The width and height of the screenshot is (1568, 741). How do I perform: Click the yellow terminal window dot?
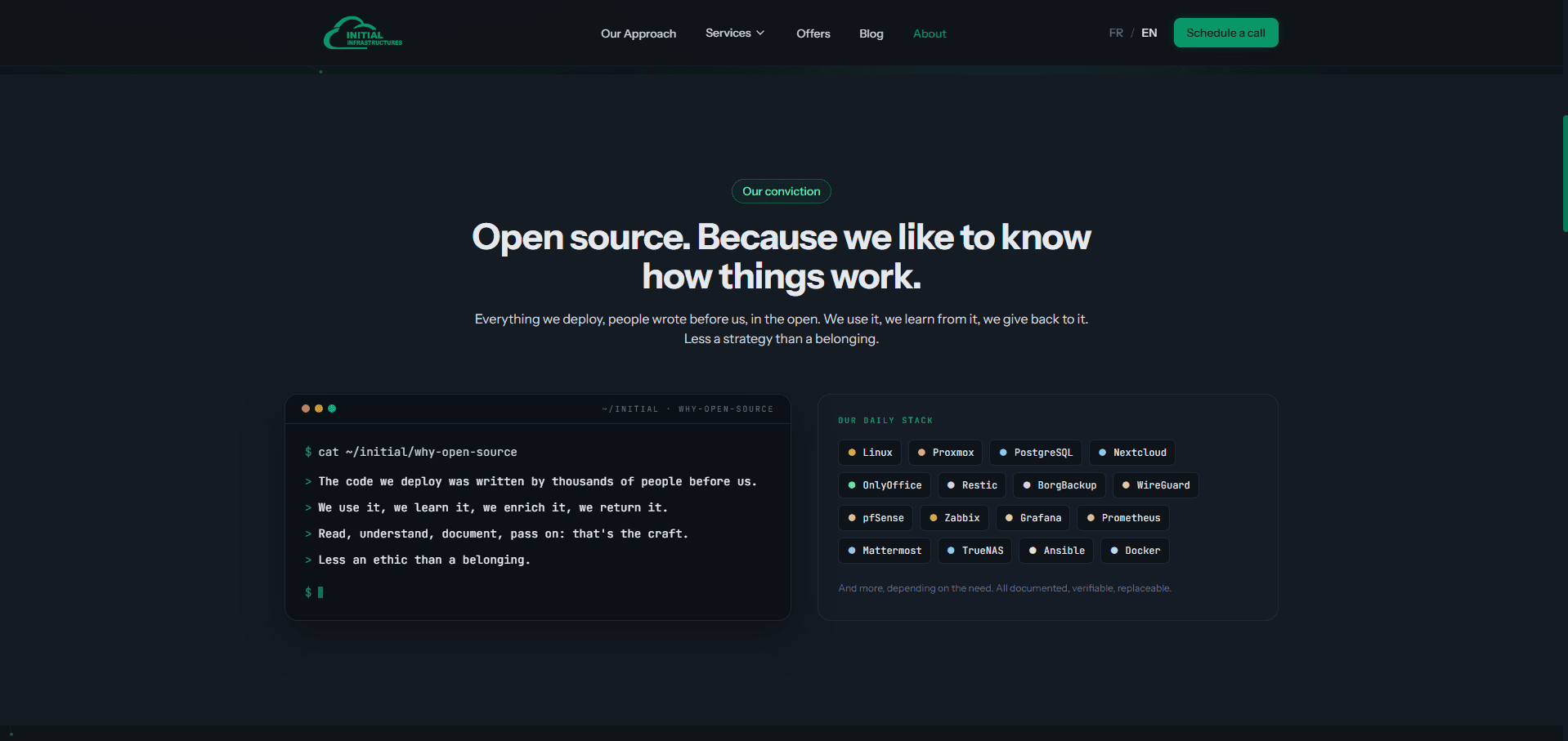coord(319,408)
